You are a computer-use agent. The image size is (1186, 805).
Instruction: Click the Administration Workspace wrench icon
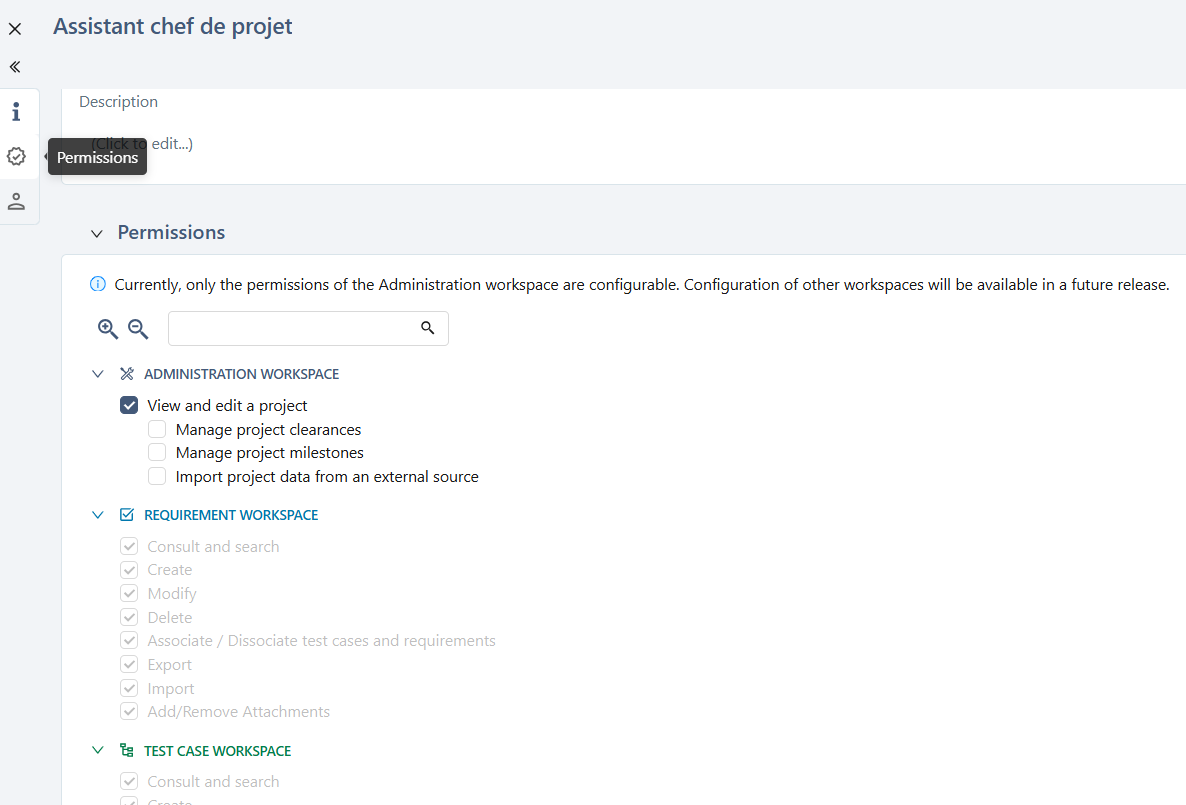click(127, 373)
